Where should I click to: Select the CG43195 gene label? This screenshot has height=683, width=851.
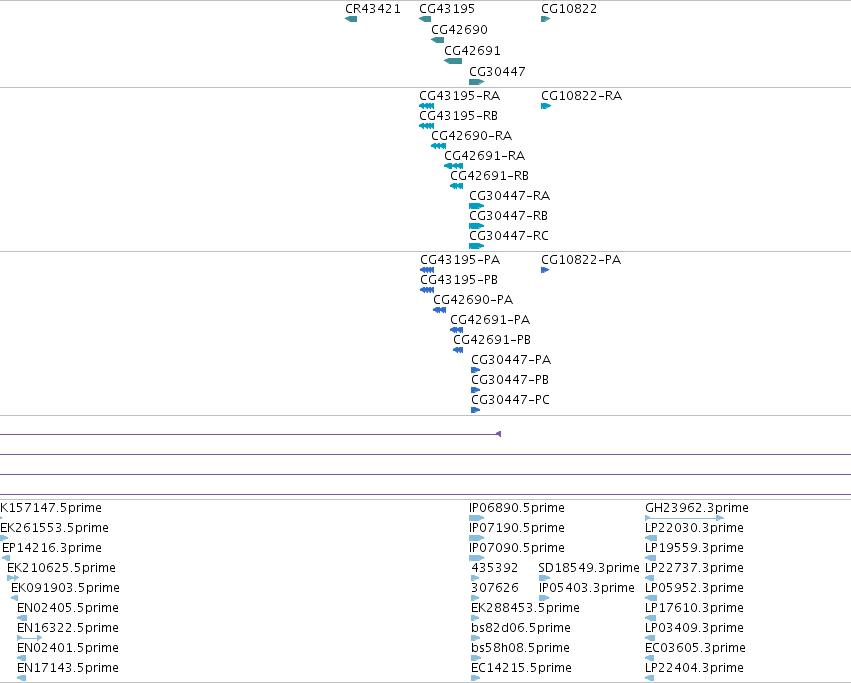[x=447, y=9]
